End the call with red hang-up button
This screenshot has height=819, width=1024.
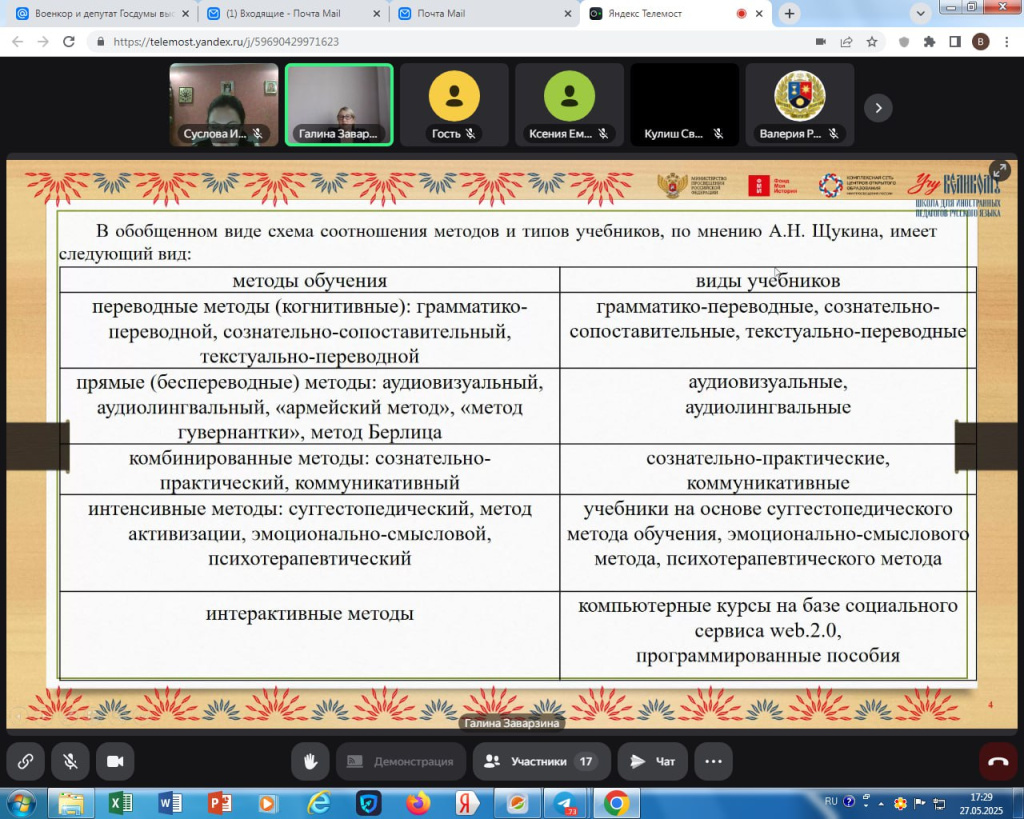pos(998,762)
